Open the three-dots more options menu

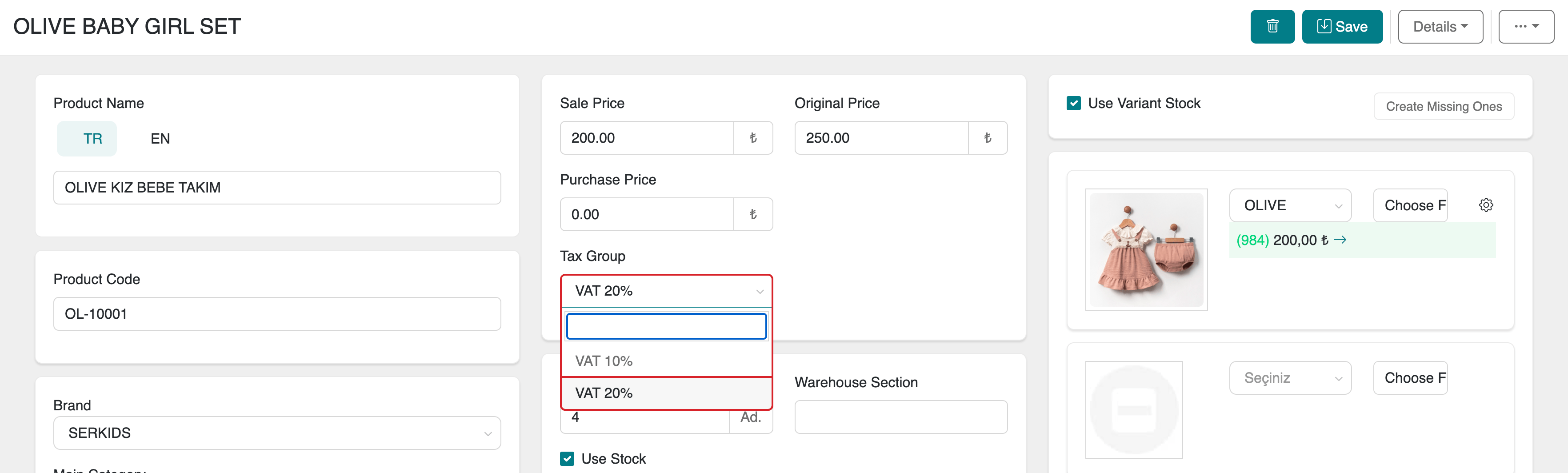(1525, 27)
